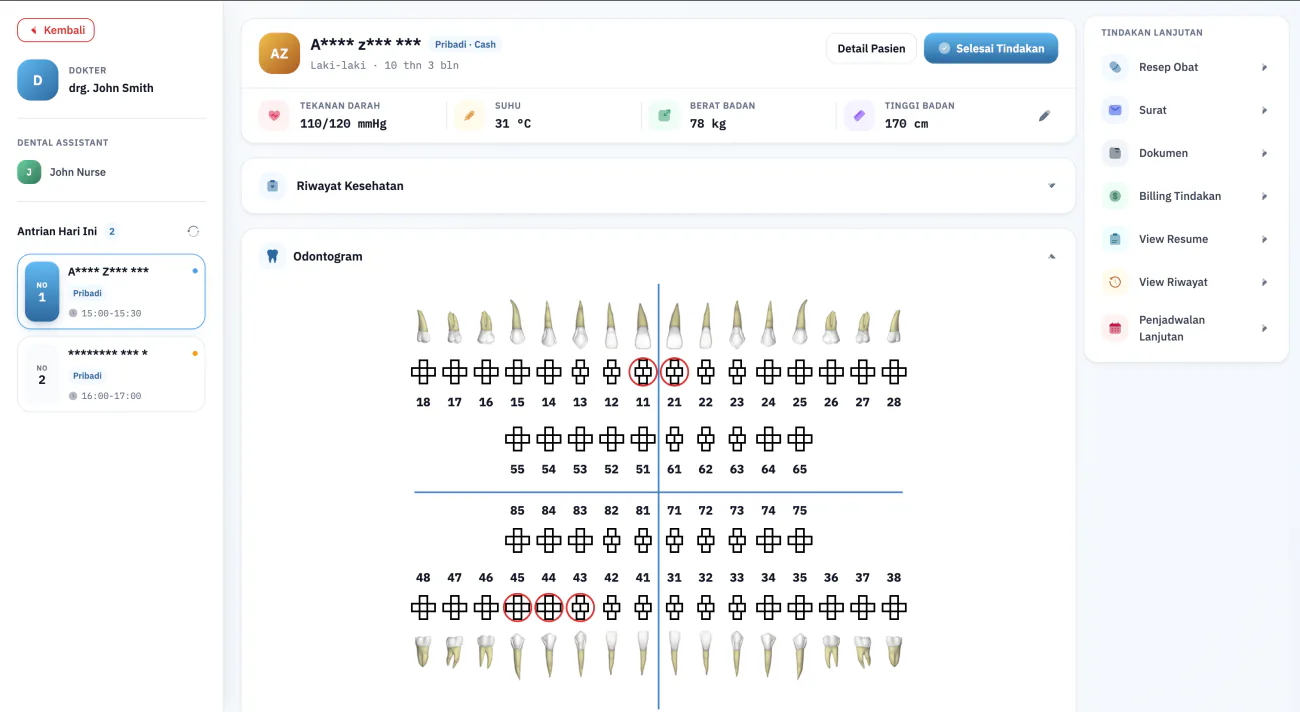The image size is (1300, 712).
Task: Click the D doctor avatar
Action: click(x=38, y=80)
